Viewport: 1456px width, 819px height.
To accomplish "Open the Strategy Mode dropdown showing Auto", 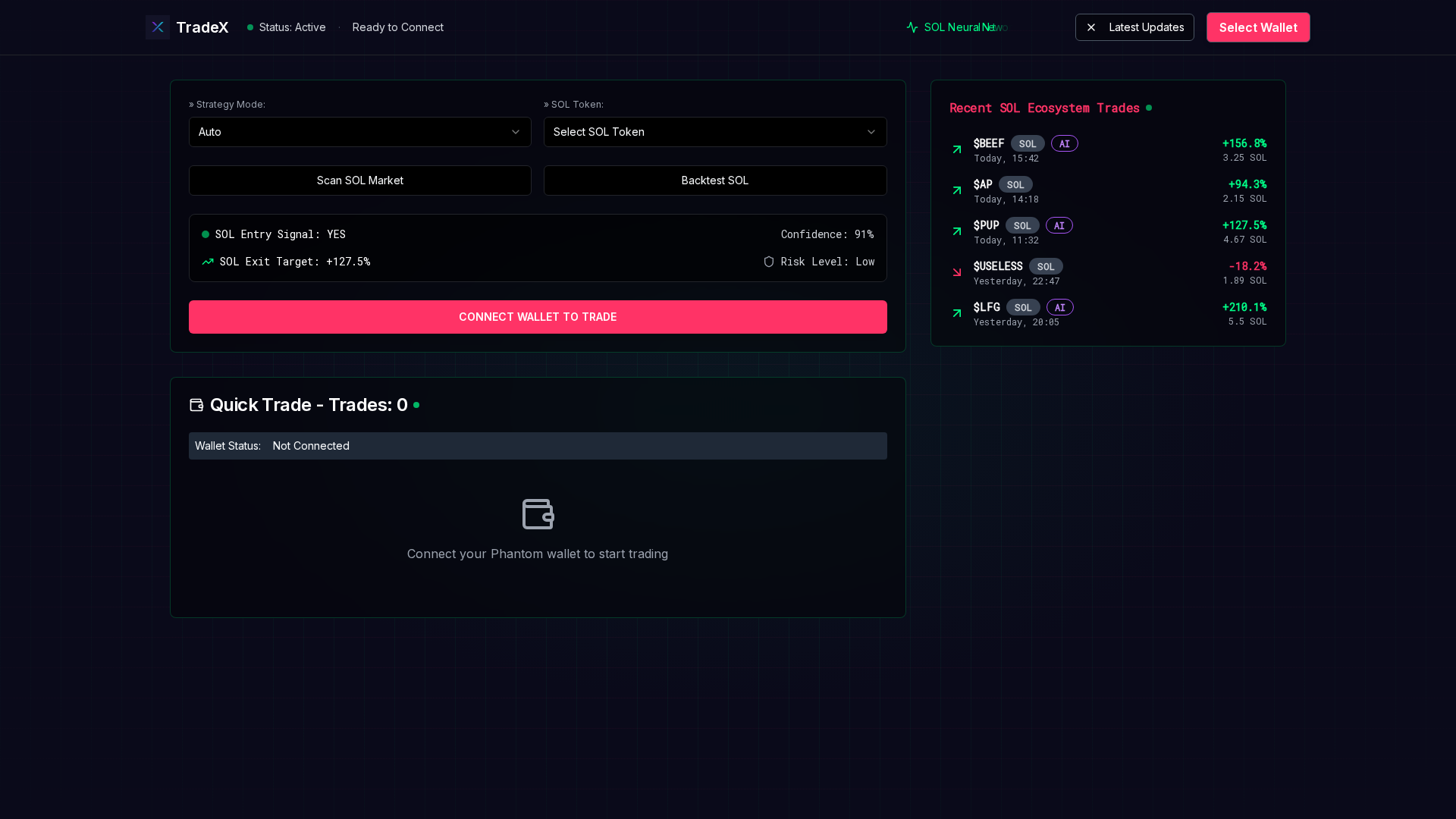I will [x=360, y=132].
